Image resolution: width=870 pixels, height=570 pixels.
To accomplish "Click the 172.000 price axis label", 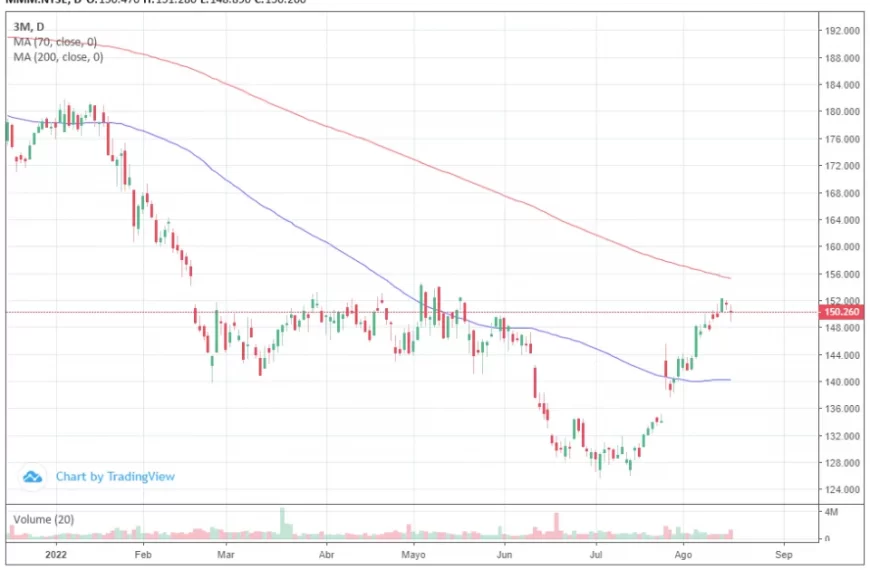I will (x=842, y=166).
